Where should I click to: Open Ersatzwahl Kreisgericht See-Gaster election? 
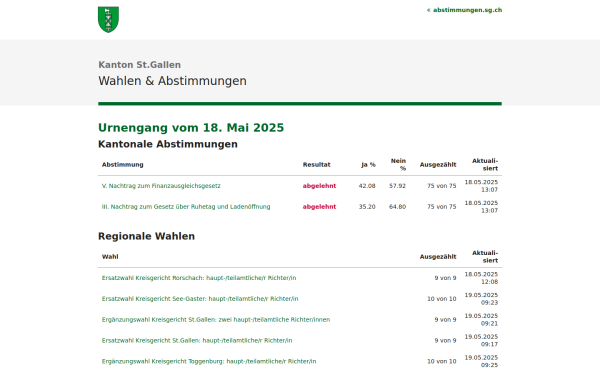click(x=200, y=299)
